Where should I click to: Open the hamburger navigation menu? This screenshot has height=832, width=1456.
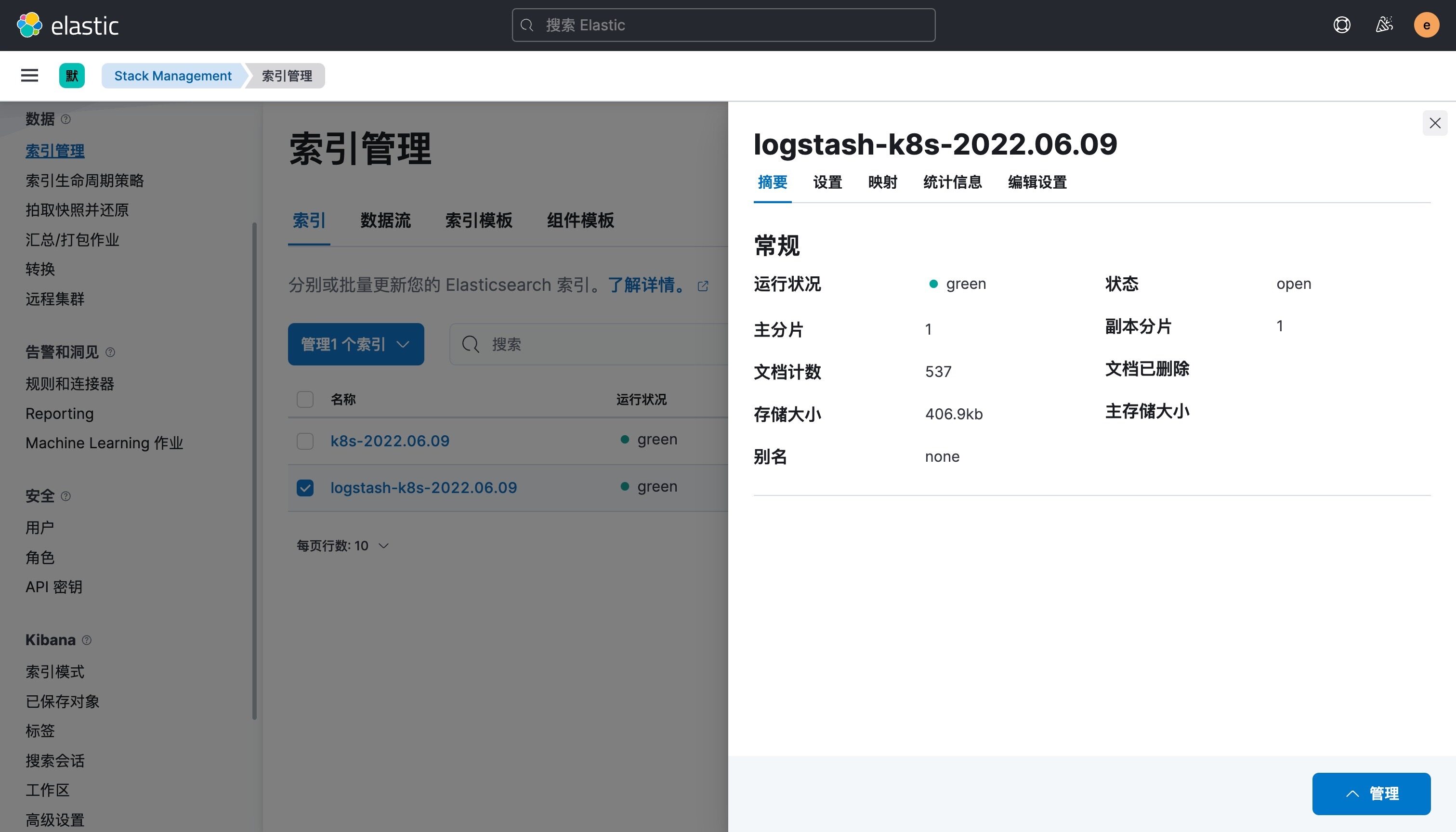coord(29,76)
